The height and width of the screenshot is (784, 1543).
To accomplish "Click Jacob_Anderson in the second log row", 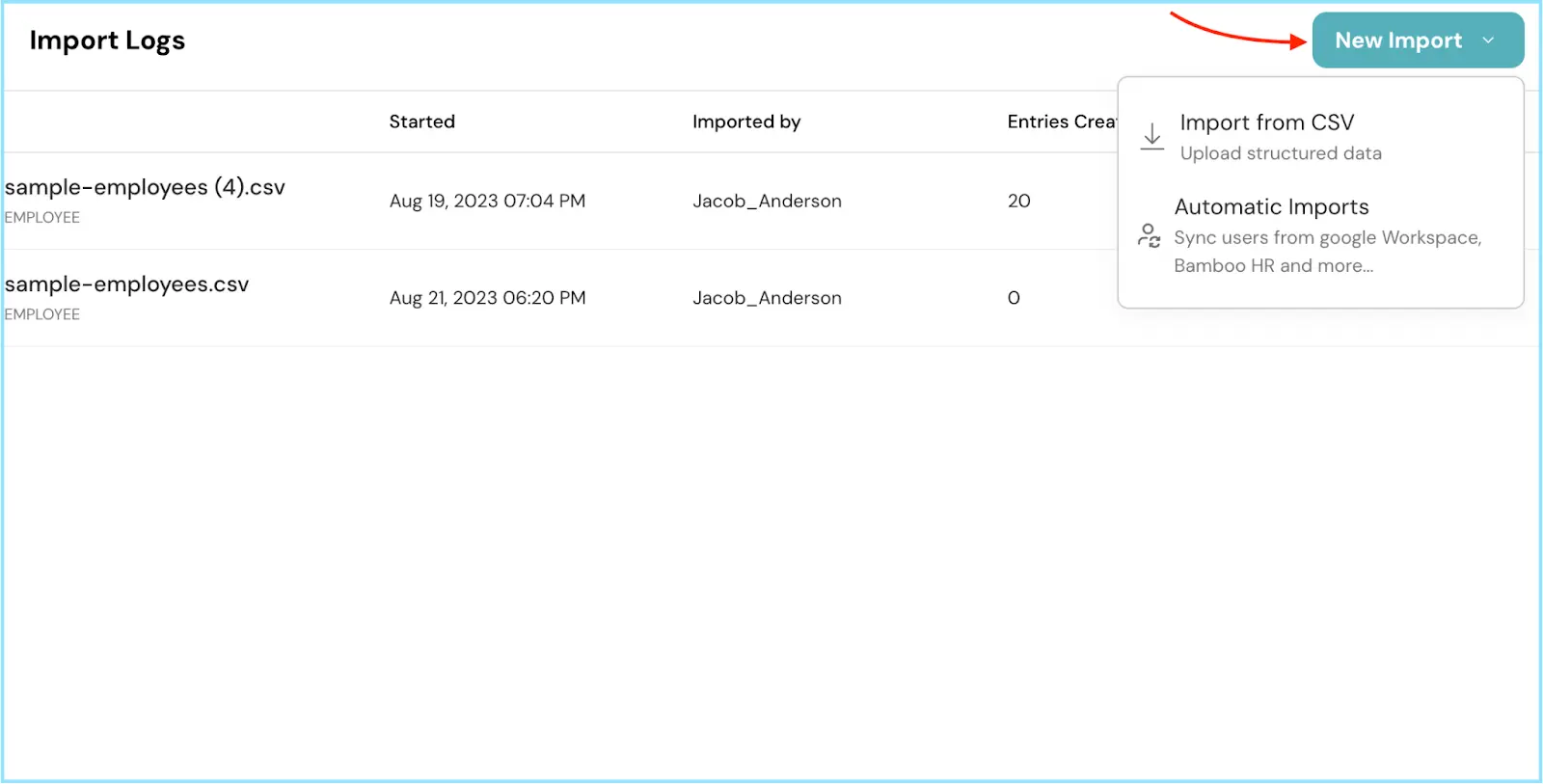I will [767, 298].
